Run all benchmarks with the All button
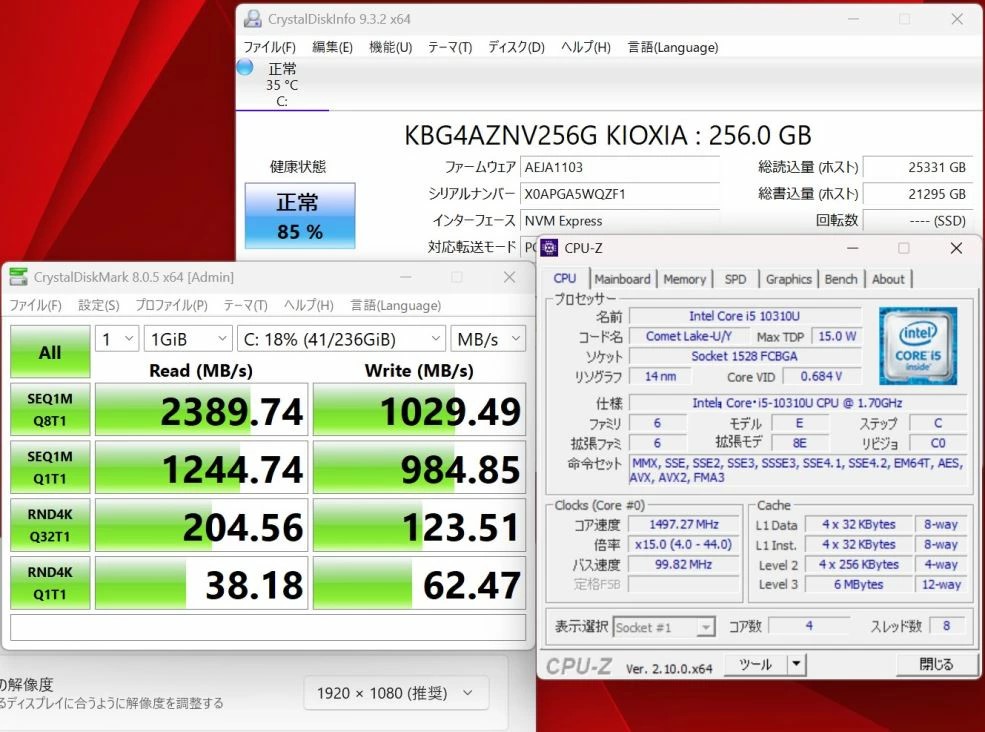The height and width of the screenshot is (732, 985). 50,352
